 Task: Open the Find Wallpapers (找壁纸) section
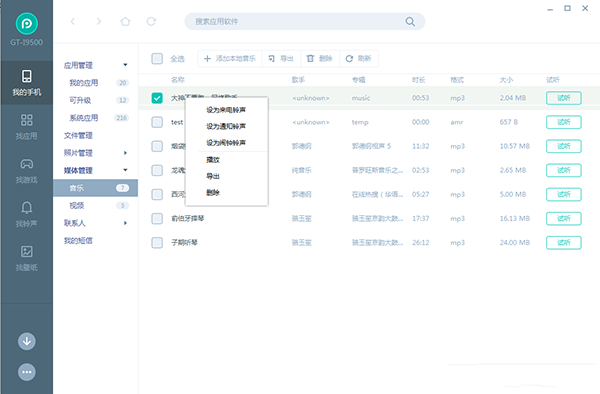[26, 258]
